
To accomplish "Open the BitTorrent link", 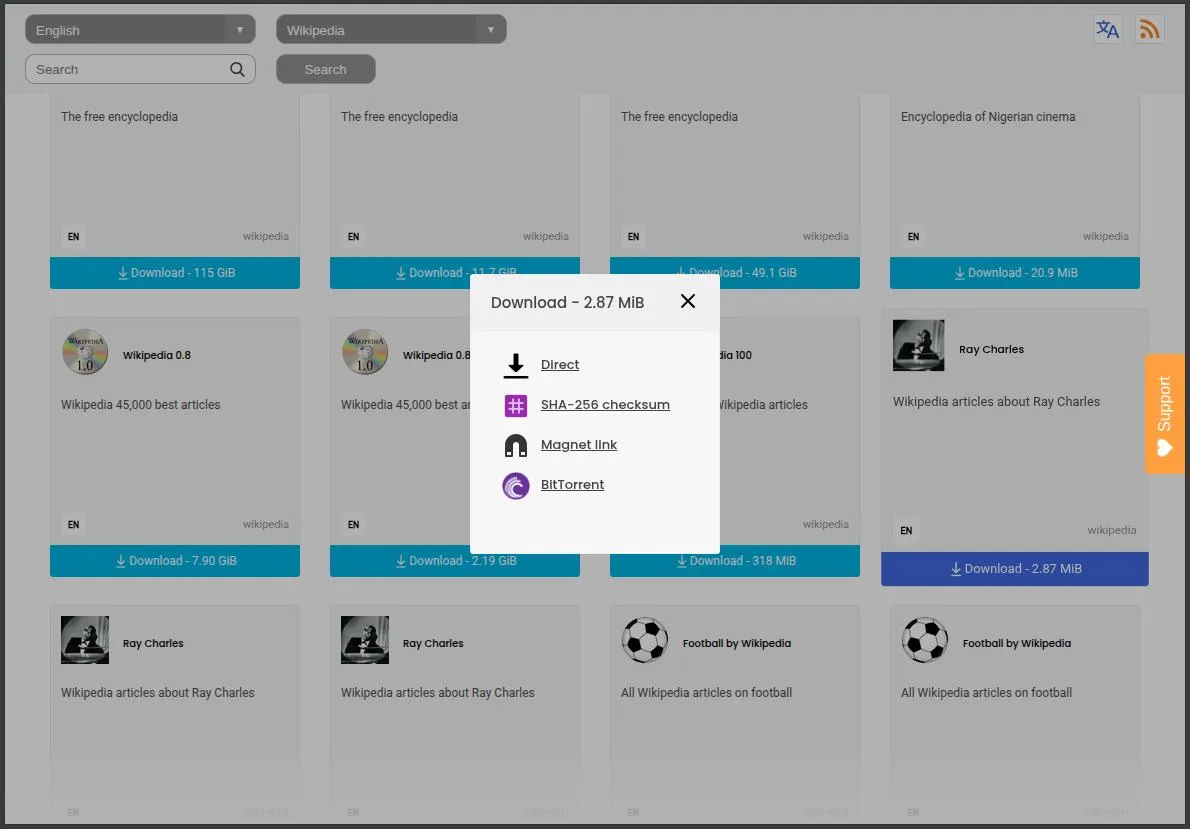I will 572,484.
